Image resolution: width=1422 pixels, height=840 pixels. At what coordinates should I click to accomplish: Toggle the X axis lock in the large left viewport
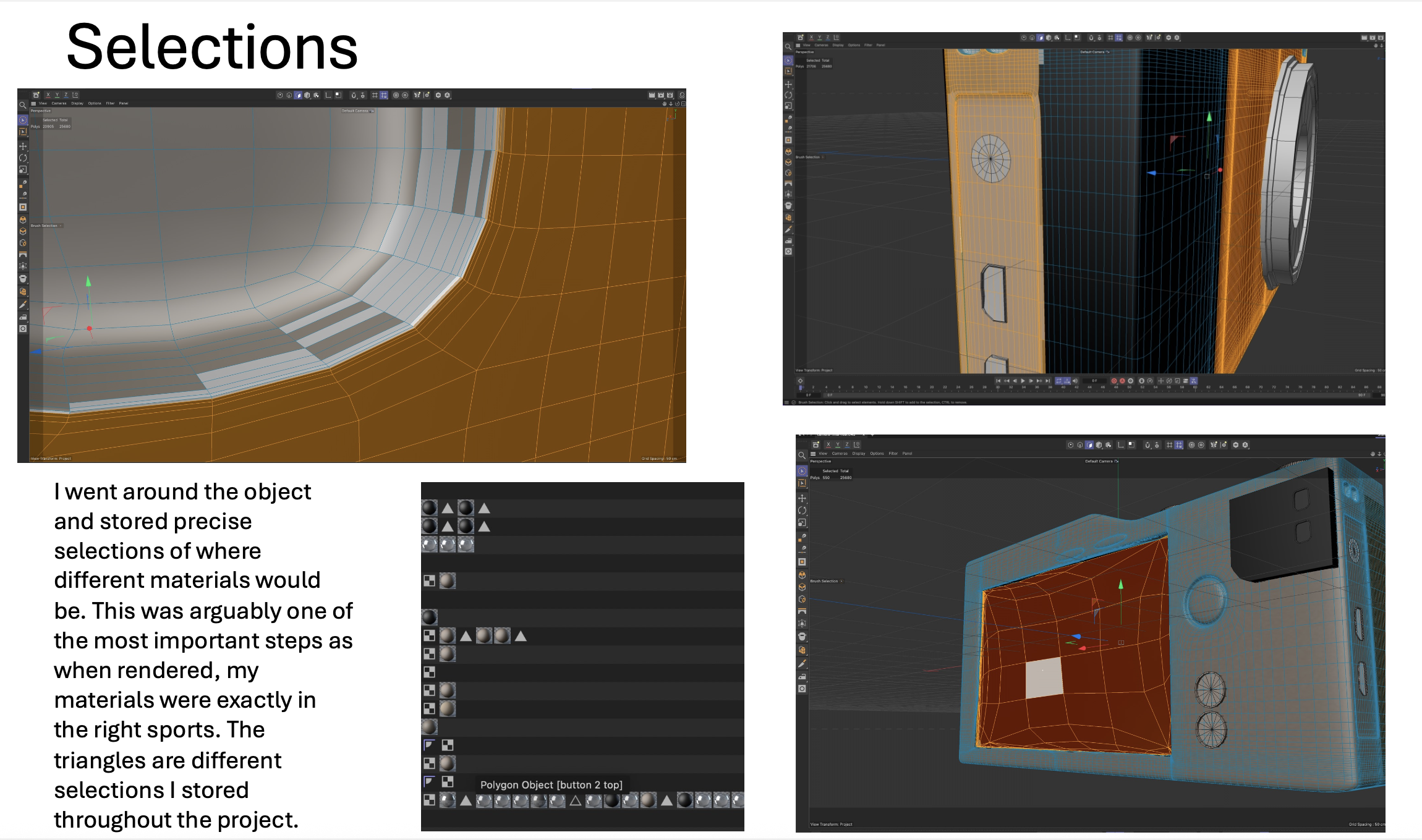(48, 95)
